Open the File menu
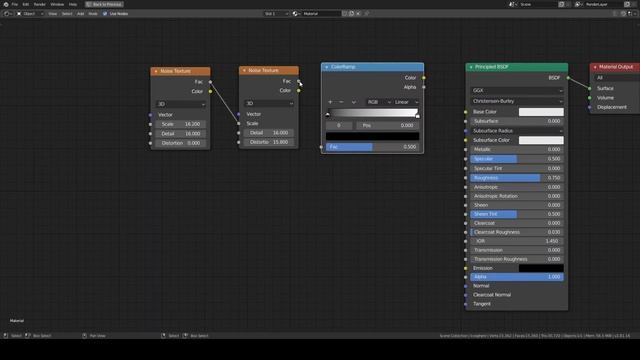Image resolution: width=640 pixels, height=360 pixels. coord(15,4)
